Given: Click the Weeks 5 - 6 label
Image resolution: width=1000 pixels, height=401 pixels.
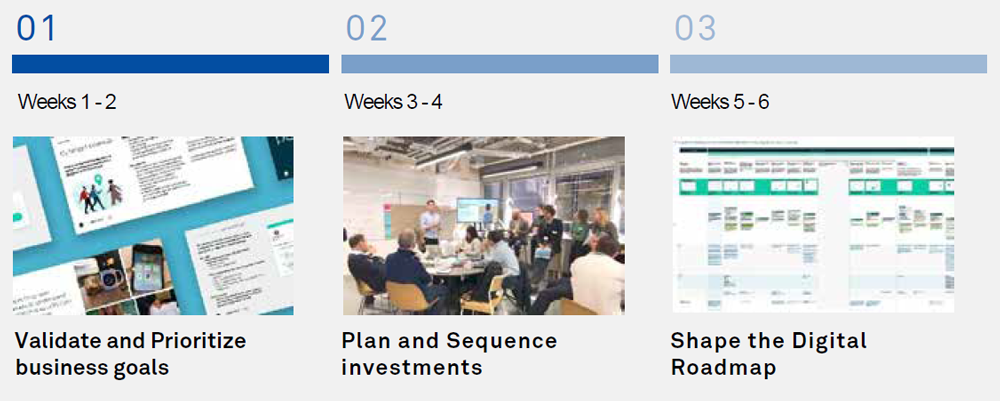Looking at the screenshot, I should click(x=720, y=102).
